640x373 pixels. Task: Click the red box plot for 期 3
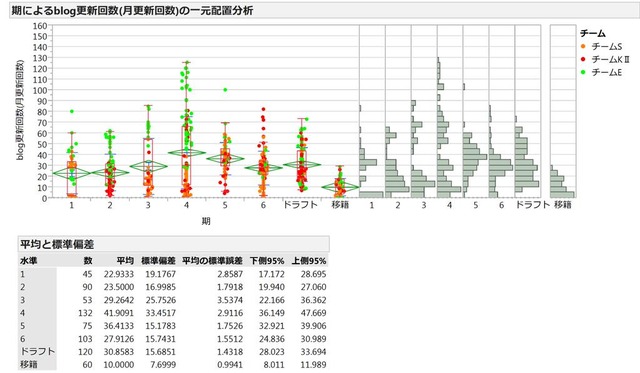point(148,162)
